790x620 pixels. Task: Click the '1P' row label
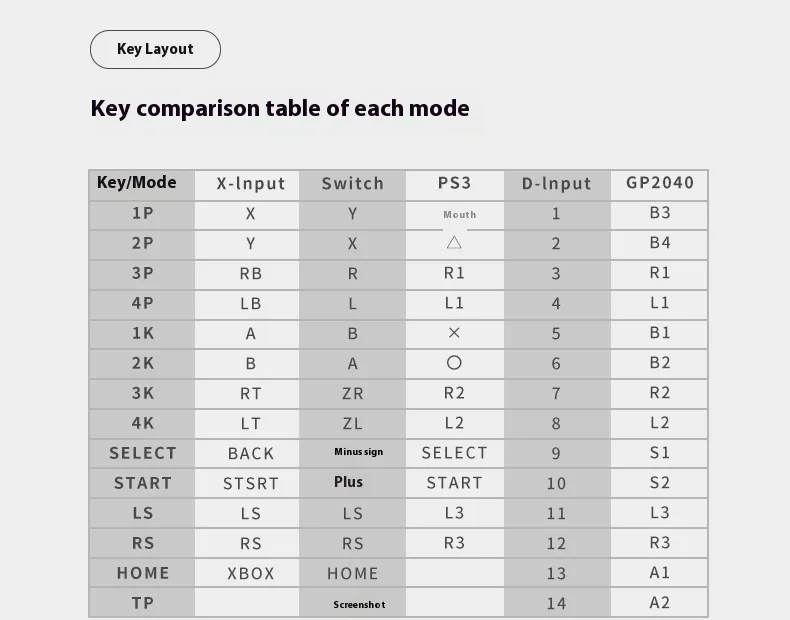(x=143, y=213)
